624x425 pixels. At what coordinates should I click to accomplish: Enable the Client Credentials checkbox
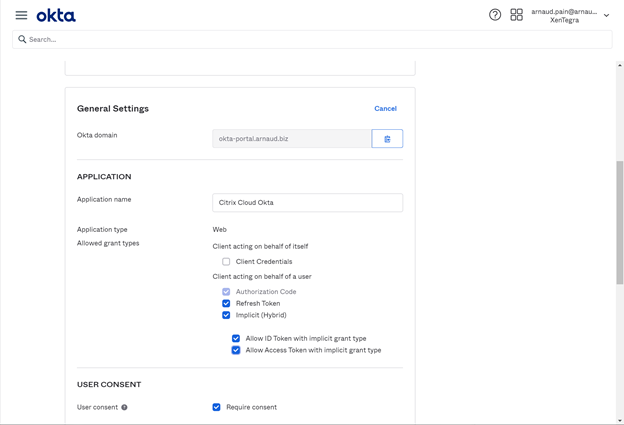point(226,262)
